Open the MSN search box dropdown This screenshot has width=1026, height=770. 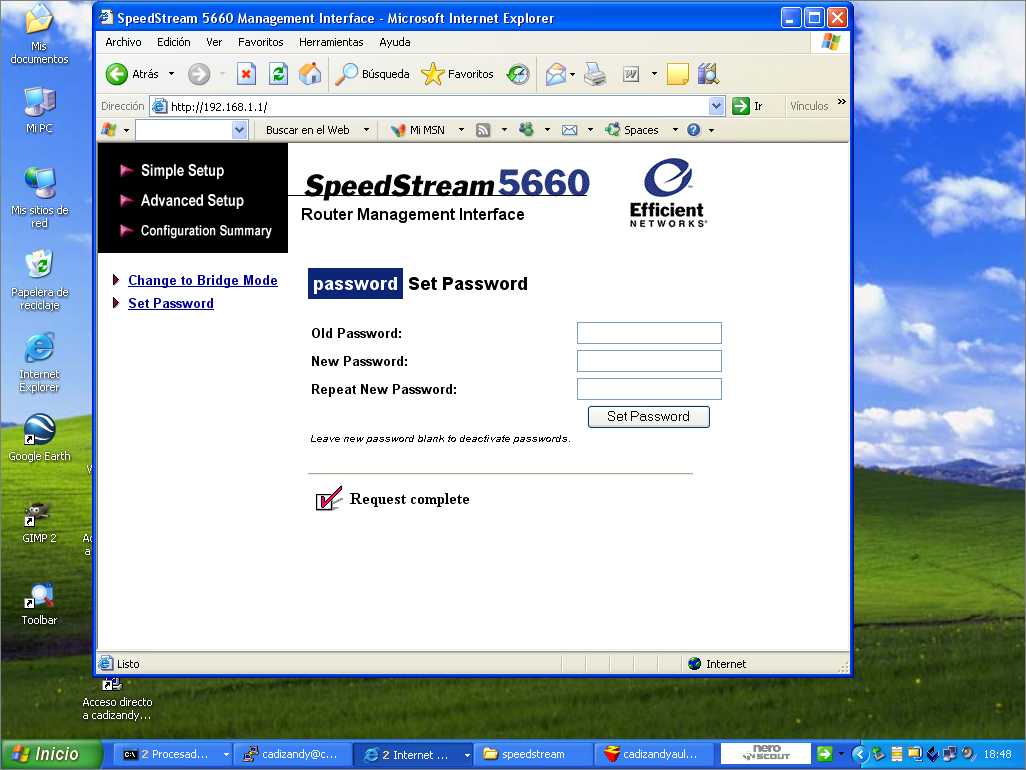(x=239, y=130)
